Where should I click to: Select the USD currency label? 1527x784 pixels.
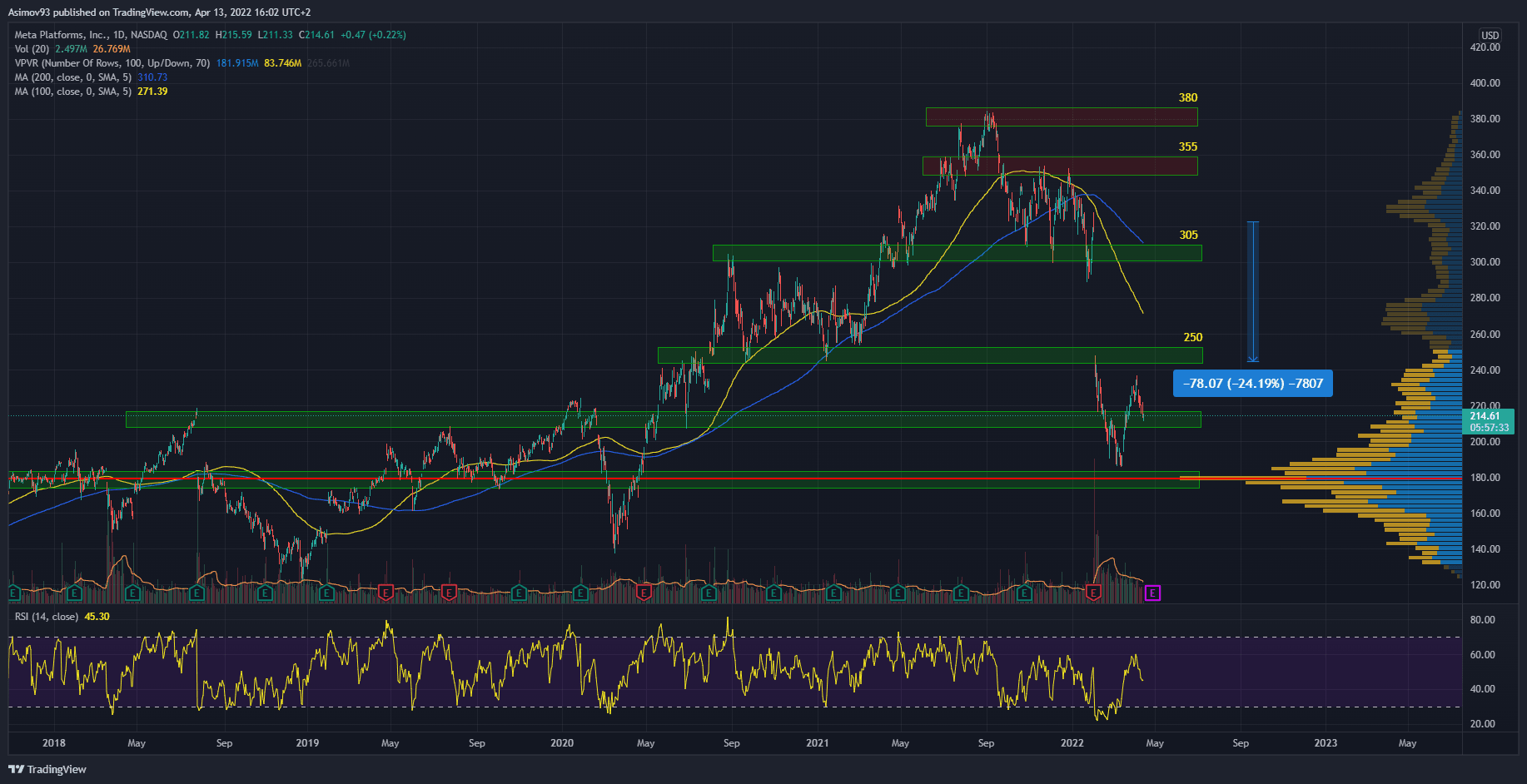[1490, 35]
